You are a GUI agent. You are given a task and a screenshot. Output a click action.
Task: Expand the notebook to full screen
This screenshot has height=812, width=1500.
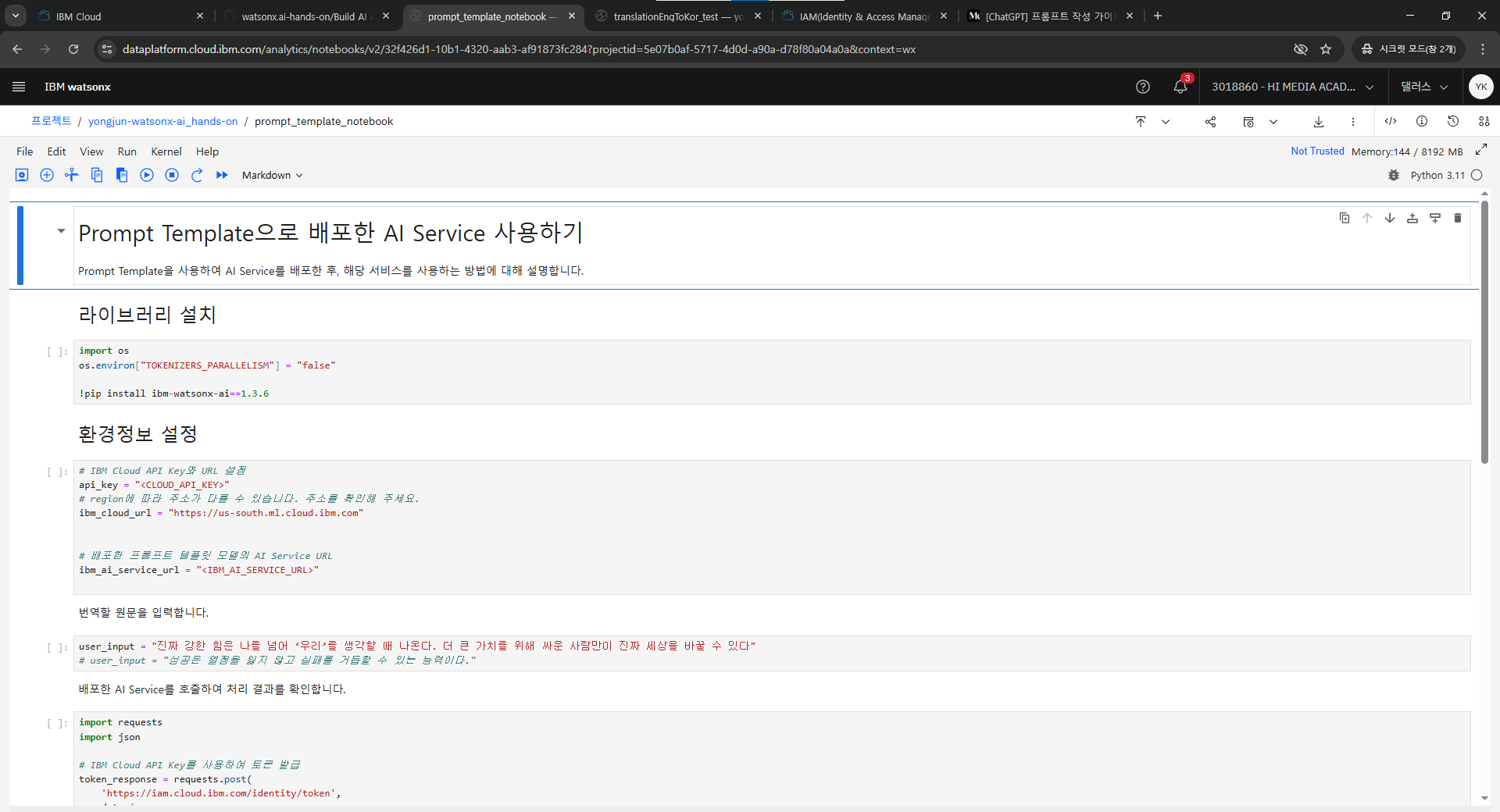[x=1480, y=149]
